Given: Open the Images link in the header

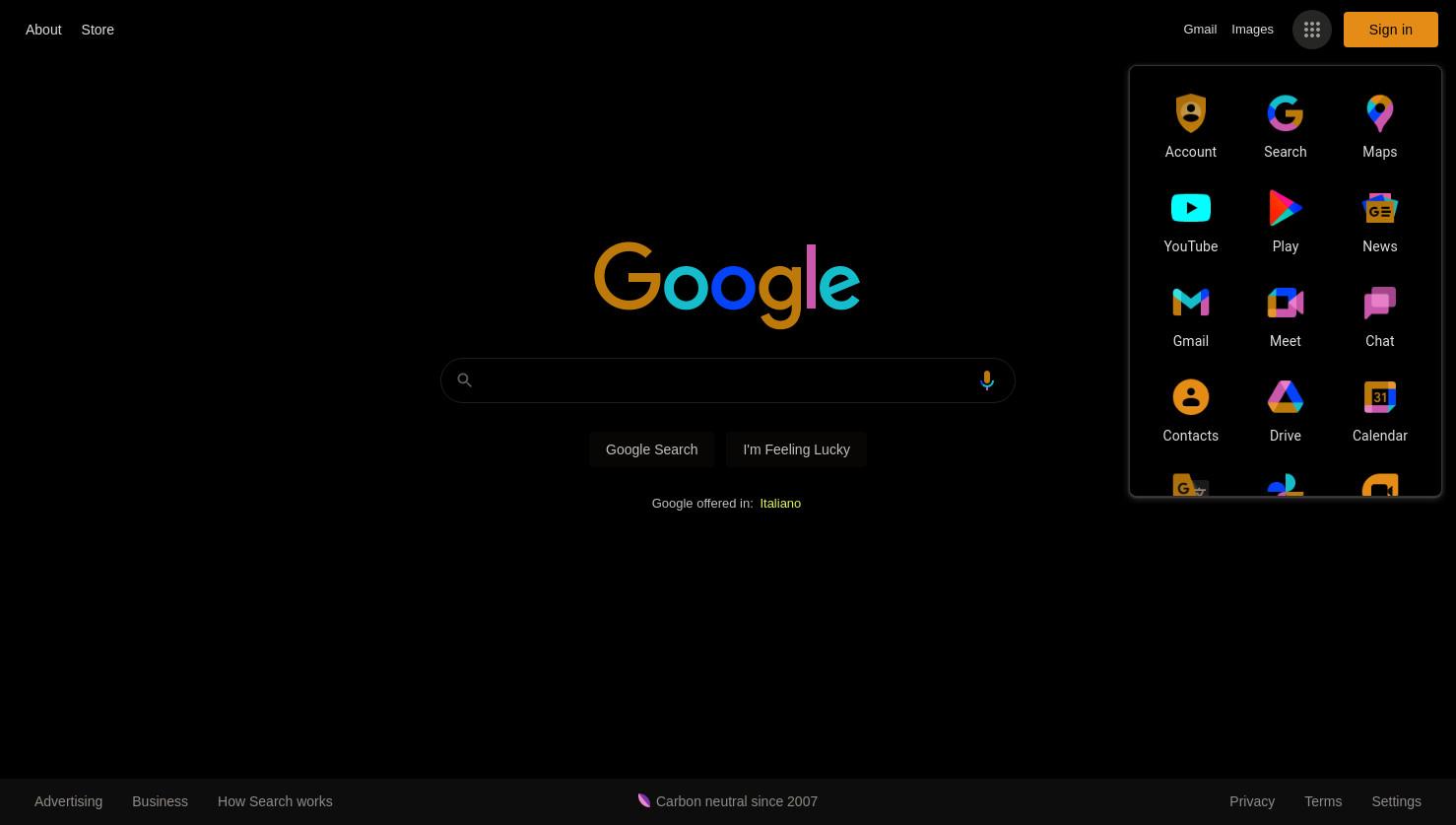Looking at the screenshot, I should tap(1252, 30).
